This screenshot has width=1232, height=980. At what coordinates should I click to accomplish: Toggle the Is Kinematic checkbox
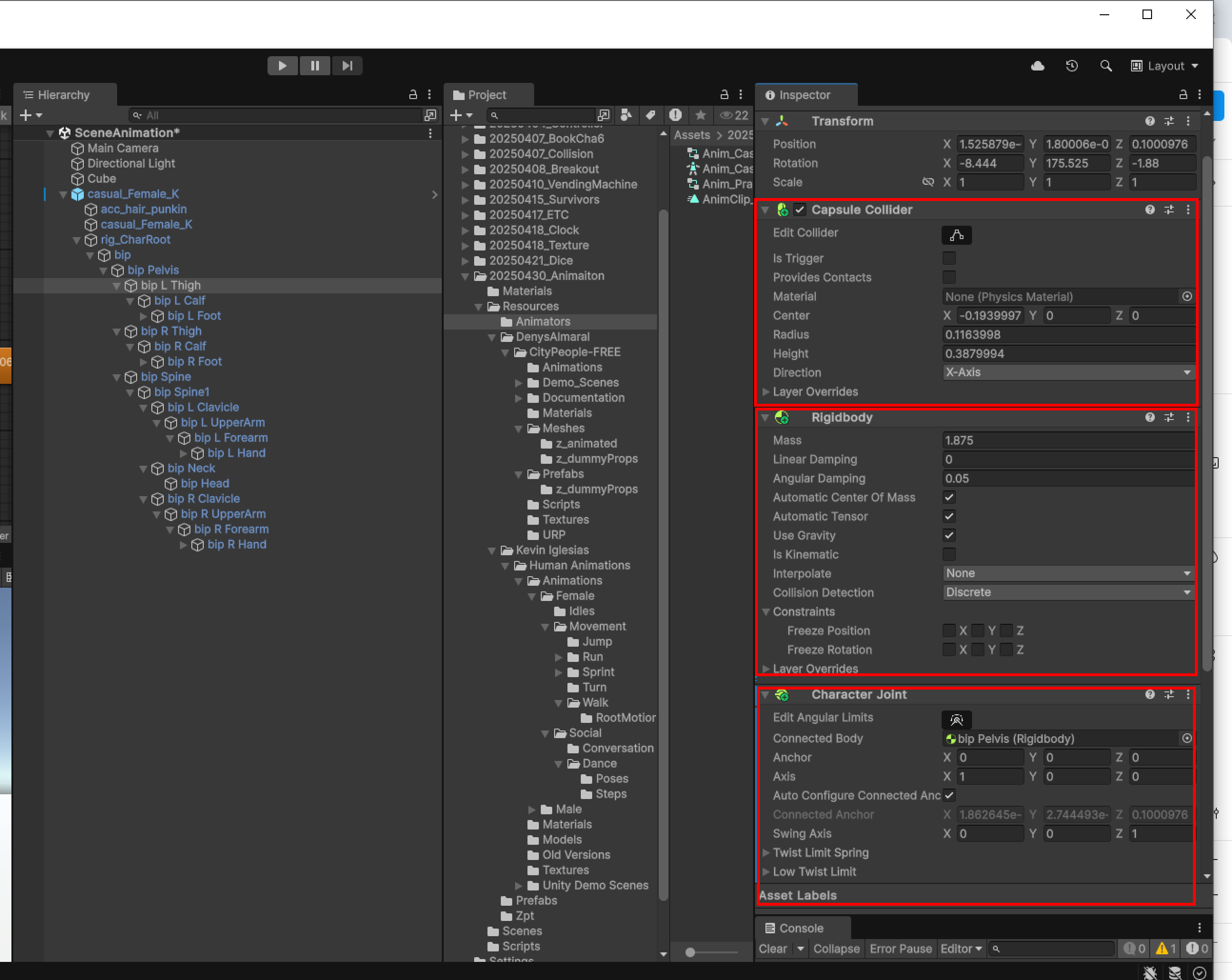tap(949, 554)
